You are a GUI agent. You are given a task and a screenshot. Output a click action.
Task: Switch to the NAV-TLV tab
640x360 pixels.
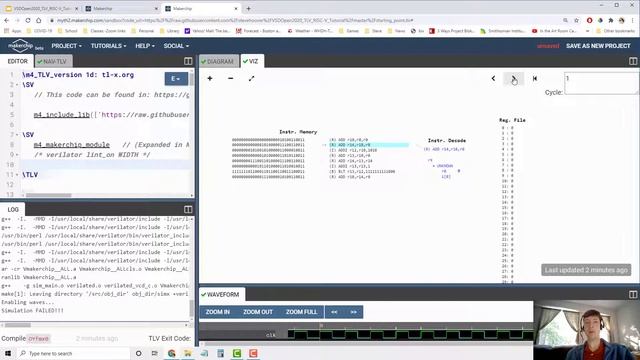pos(52,61)
